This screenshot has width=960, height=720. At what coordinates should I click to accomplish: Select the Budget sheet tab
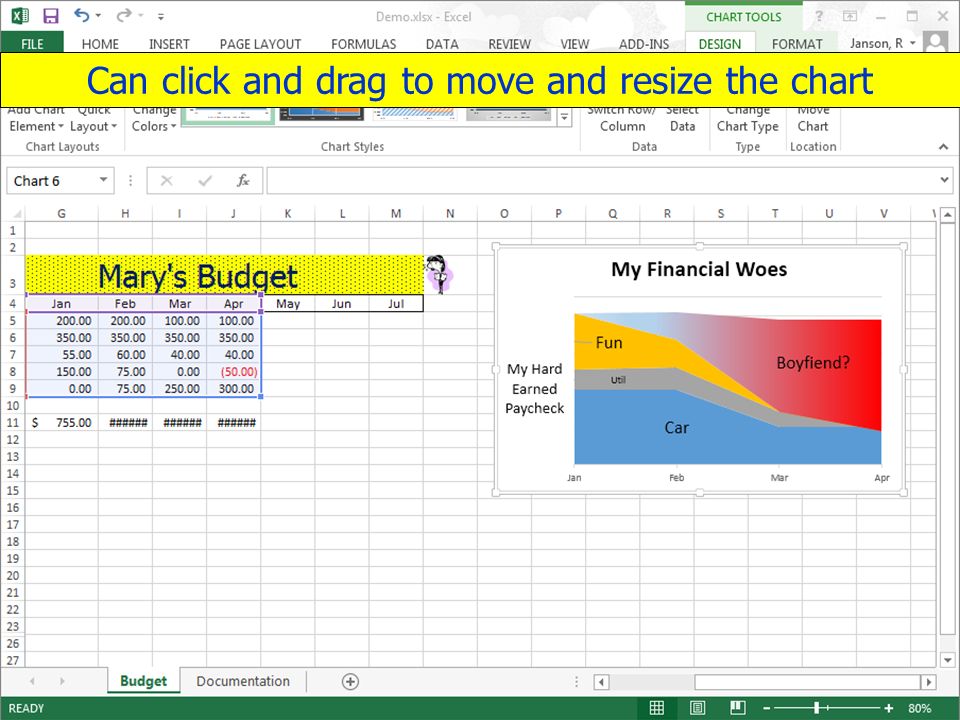tap(143, 681)
